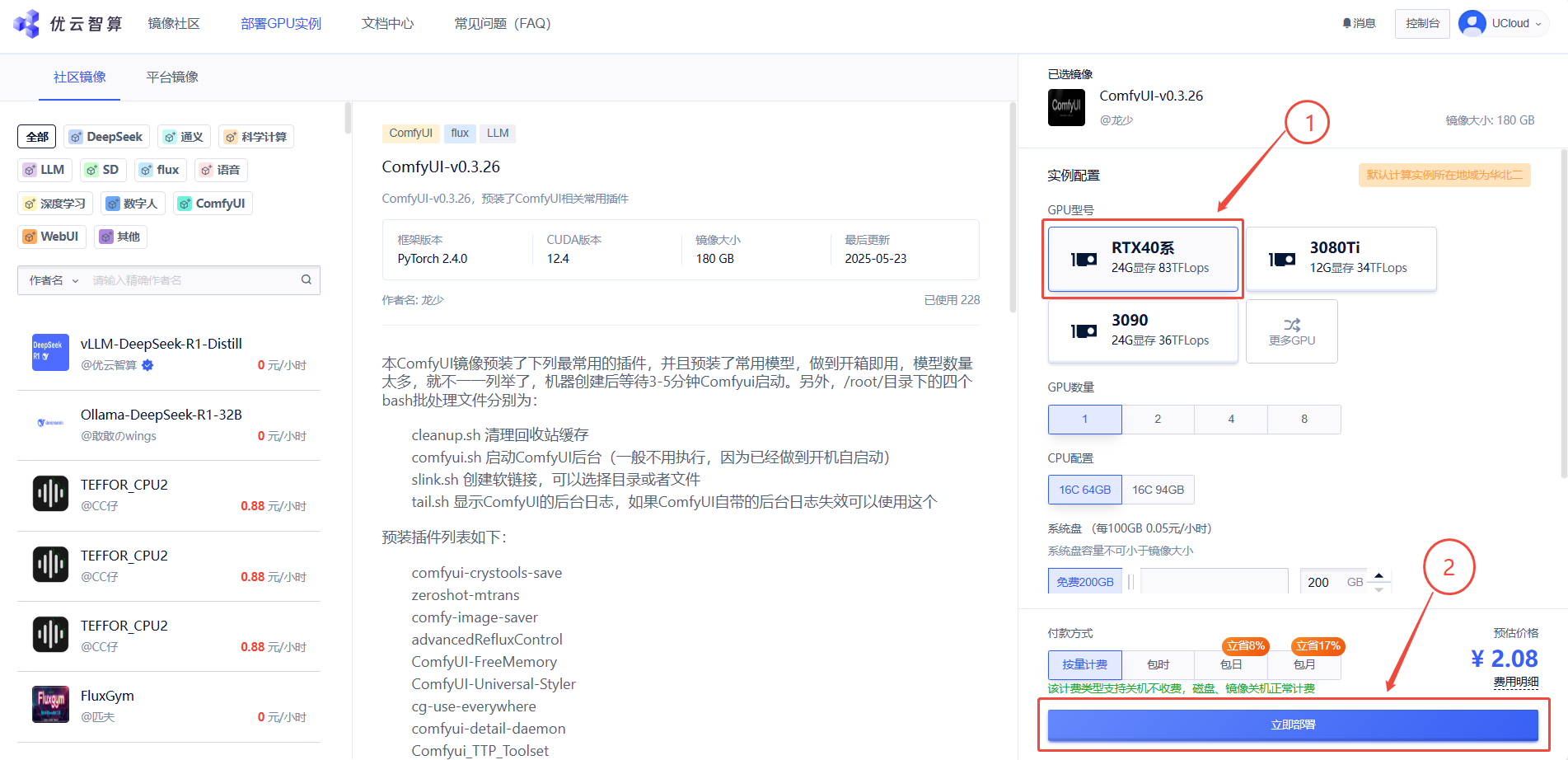The image size is (1568, 760).
Task: Filter by 语音 category tag
Action: pos(221,170)
